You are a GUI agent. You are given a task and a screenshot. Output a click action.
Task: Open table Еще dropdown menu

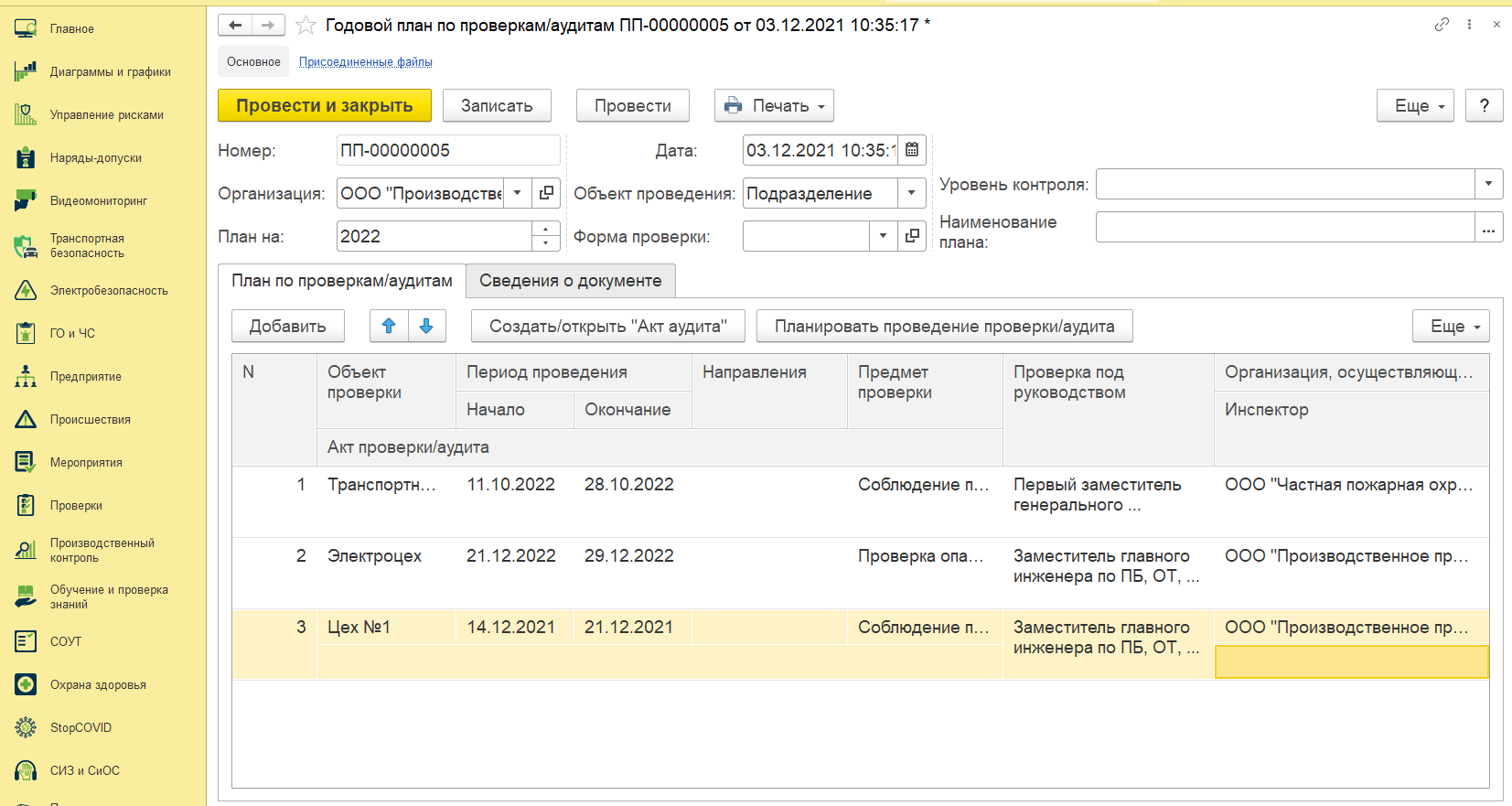1451,326
